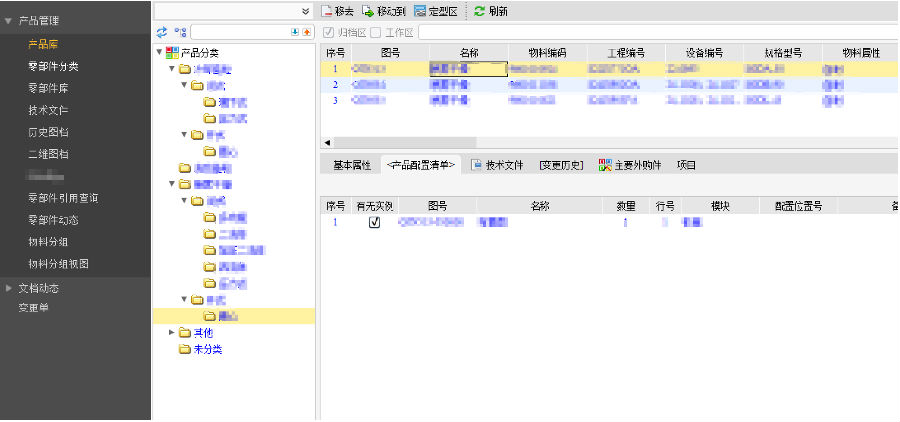Viewport: 900px width, 422px height.
Task: Click the 有无实例 column header
Action: tap(374, 207)
